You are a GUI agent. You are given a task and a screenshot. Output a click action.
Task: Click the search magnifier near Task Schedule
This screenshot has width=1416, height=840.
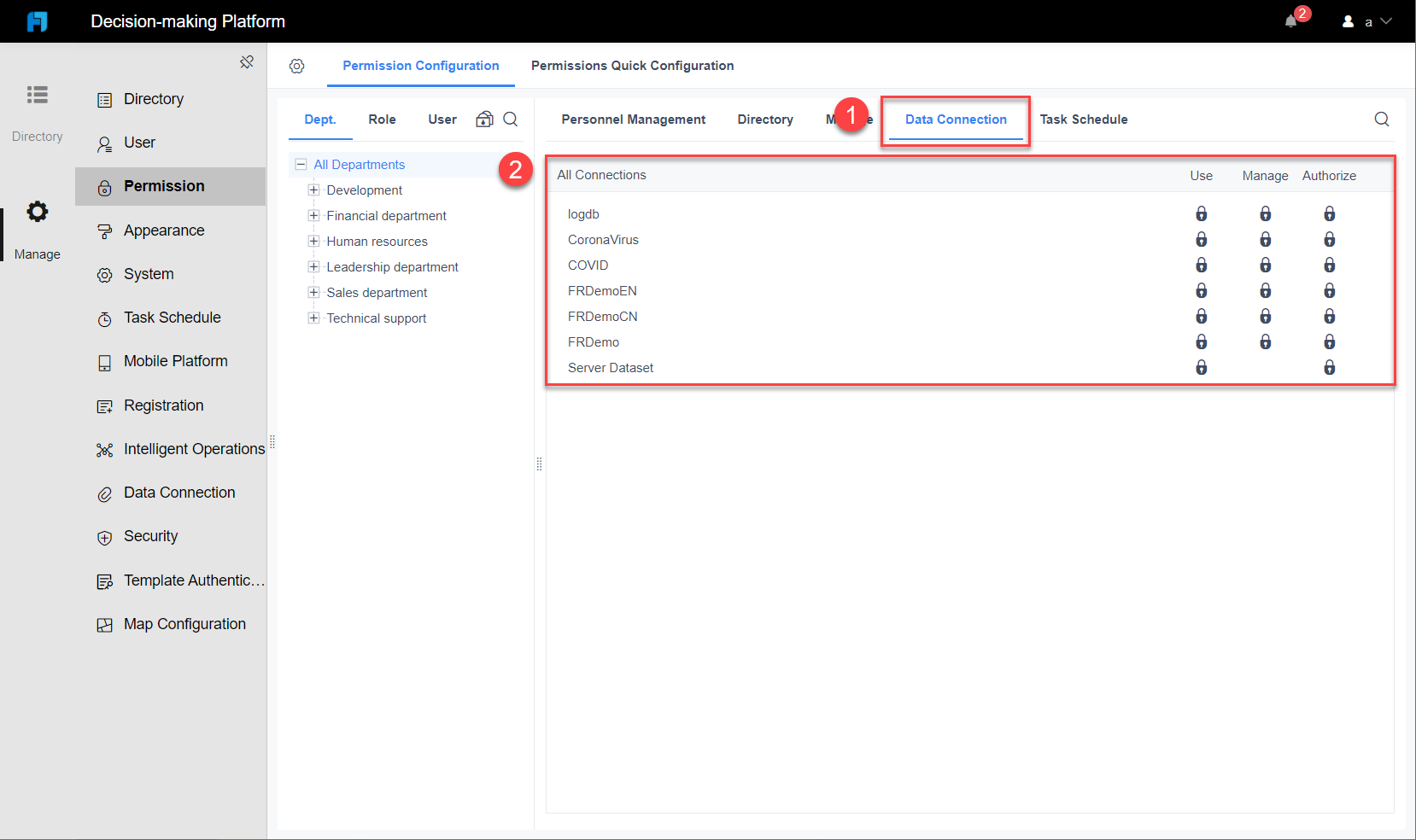(1381, 120)
